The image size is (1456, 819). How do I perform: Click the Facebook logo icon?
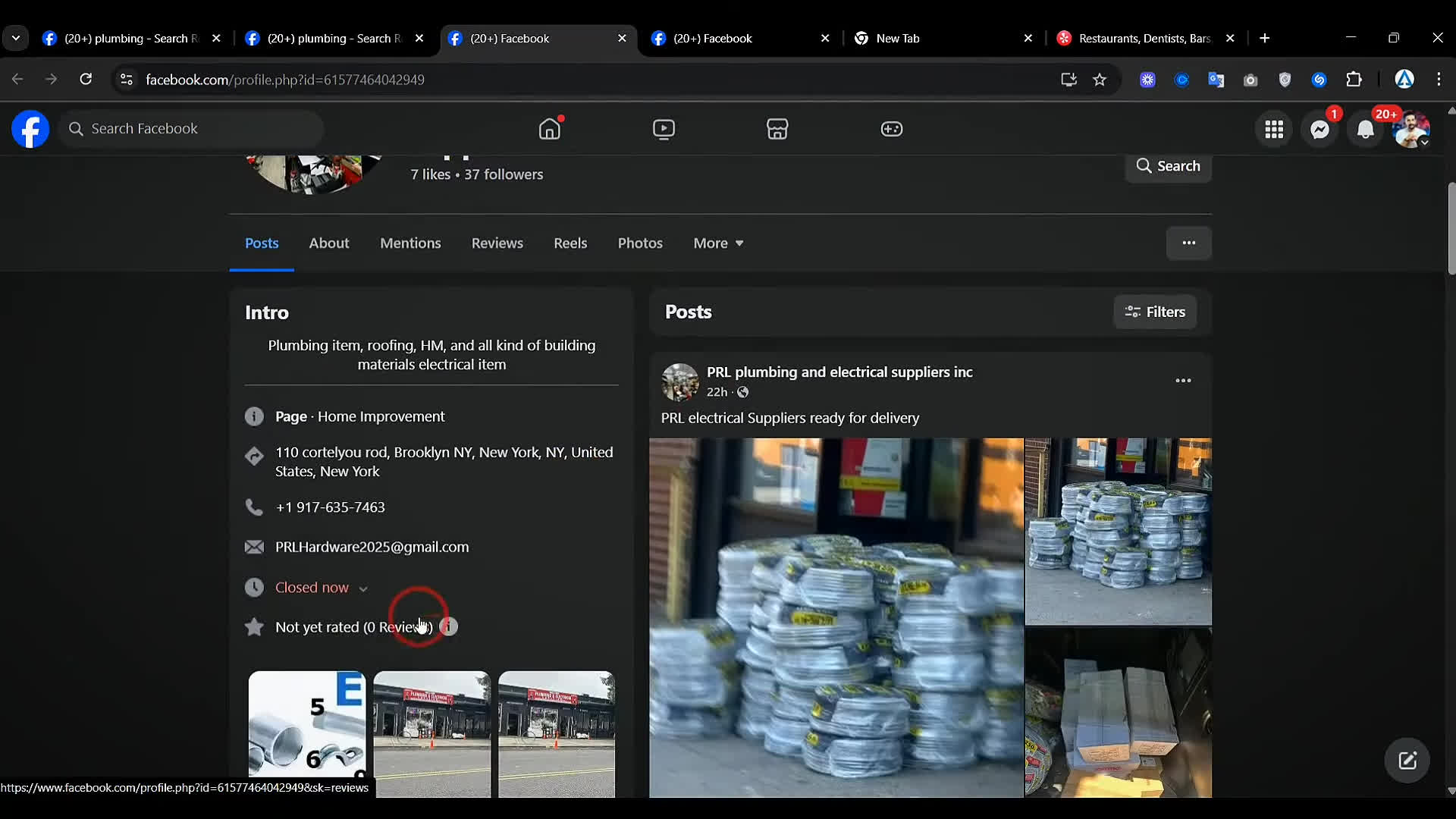30,129
